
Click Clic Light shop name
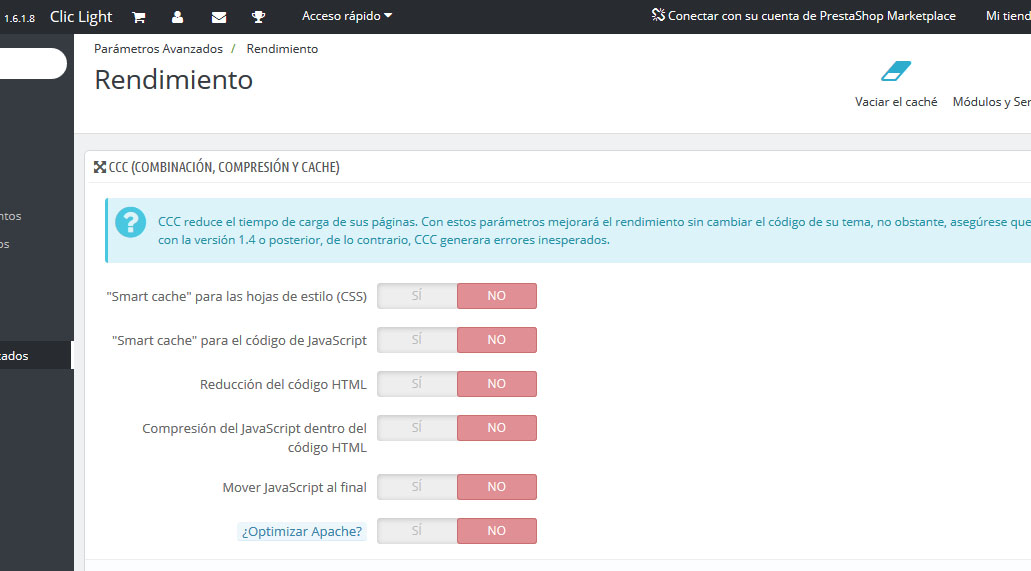click(x=81, y=17)
